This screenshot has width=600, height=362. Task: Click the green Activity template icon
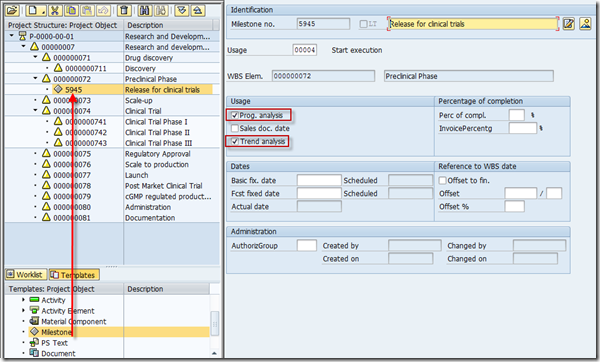[34, 300]
